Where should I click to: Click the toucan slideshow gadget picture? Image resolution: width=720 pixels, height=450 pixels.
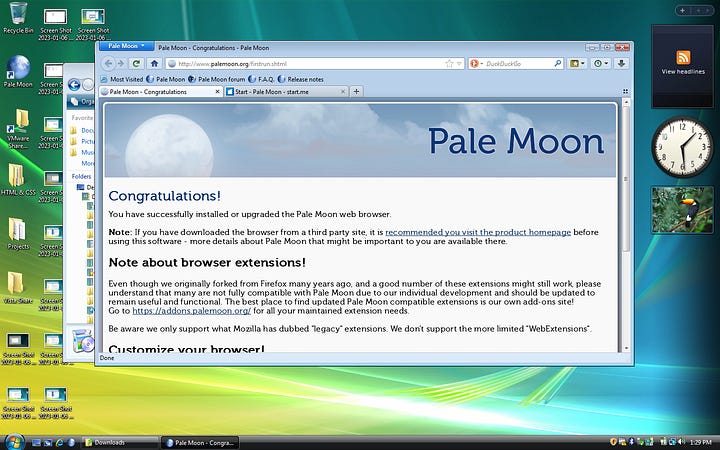[x=682, y=209]
